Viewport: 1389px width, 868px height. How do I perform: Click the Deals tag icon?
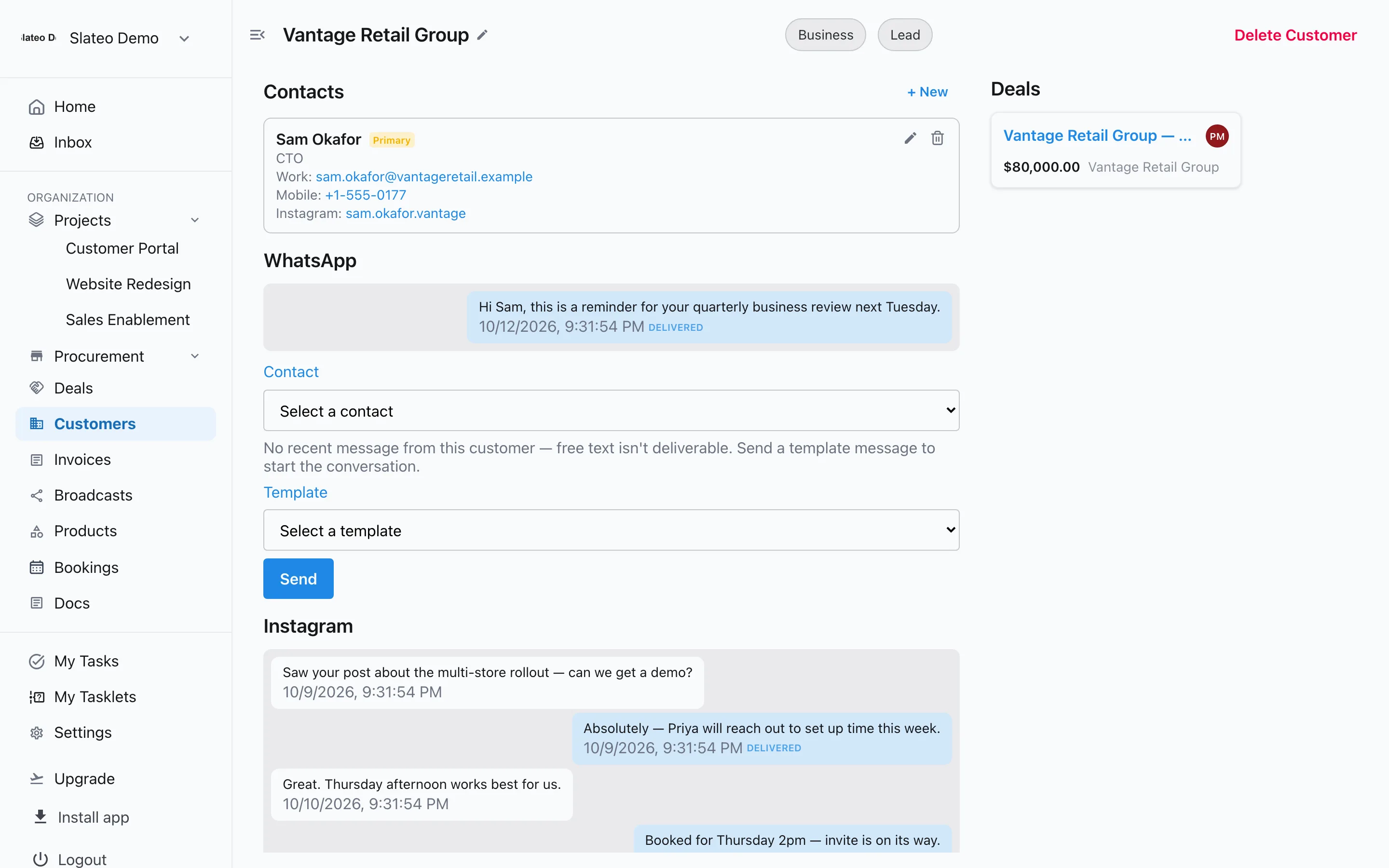tap(37, 388)
